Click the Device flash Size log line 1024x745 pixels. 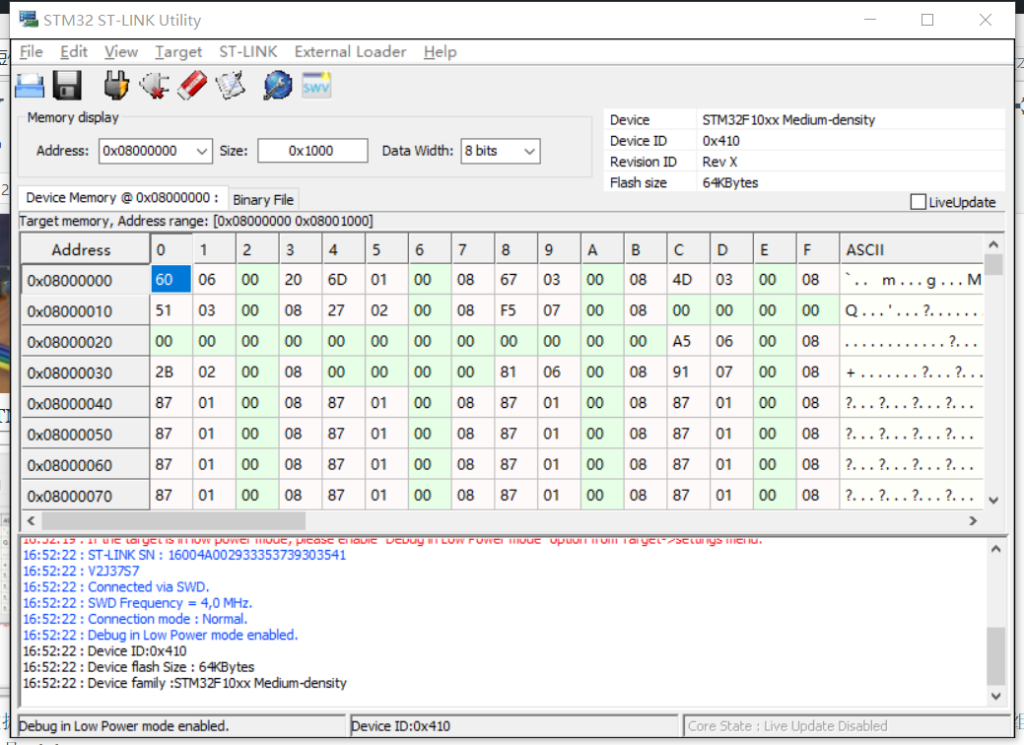[x=138, y=667]
